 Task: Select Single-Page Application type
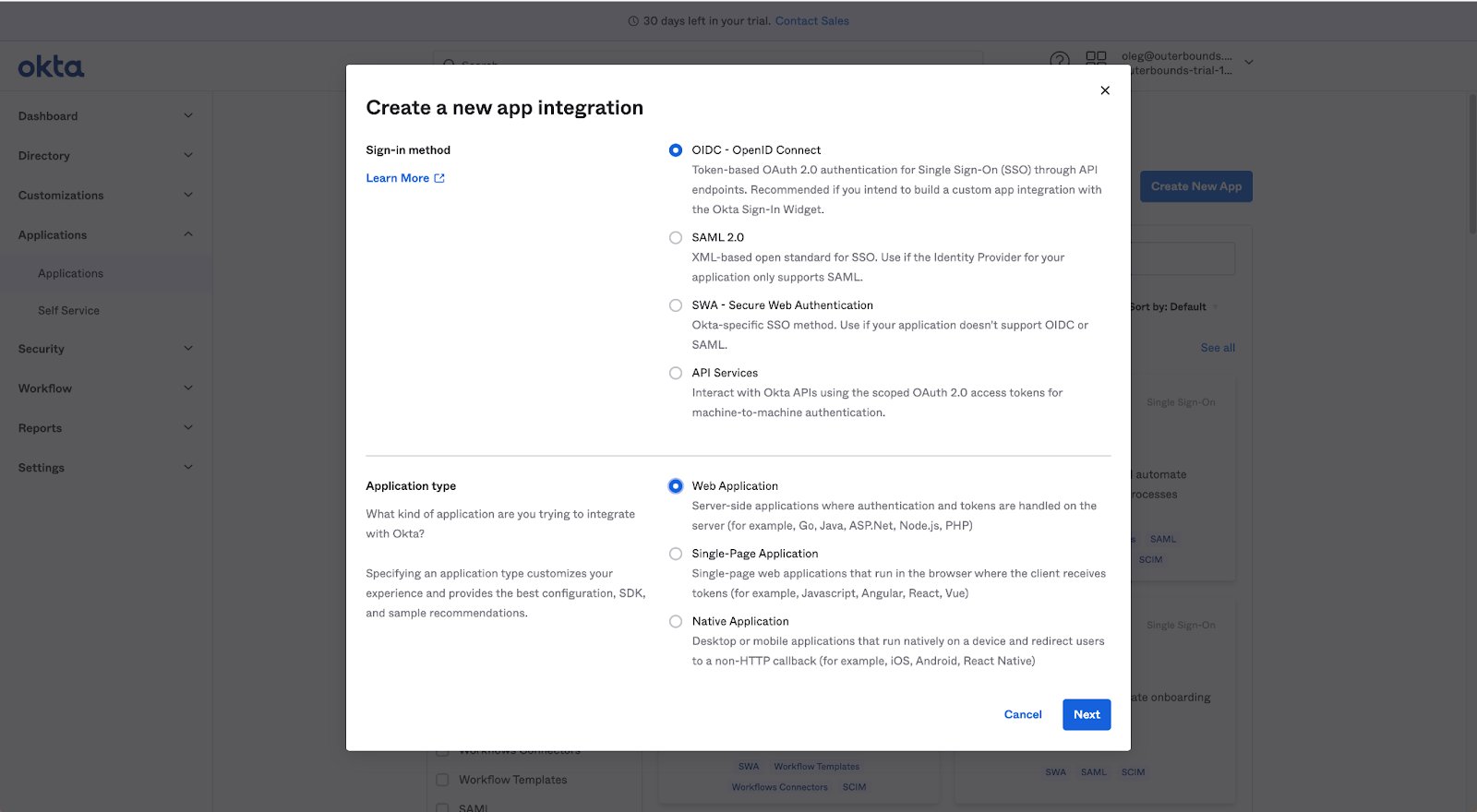[x=676, y=554]
